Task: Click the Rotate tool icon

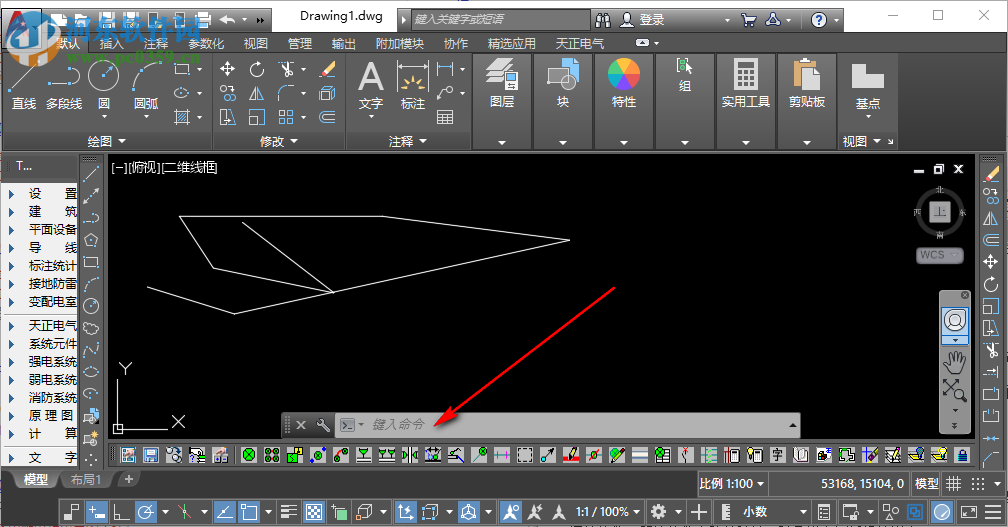Action: pos(257,69)
